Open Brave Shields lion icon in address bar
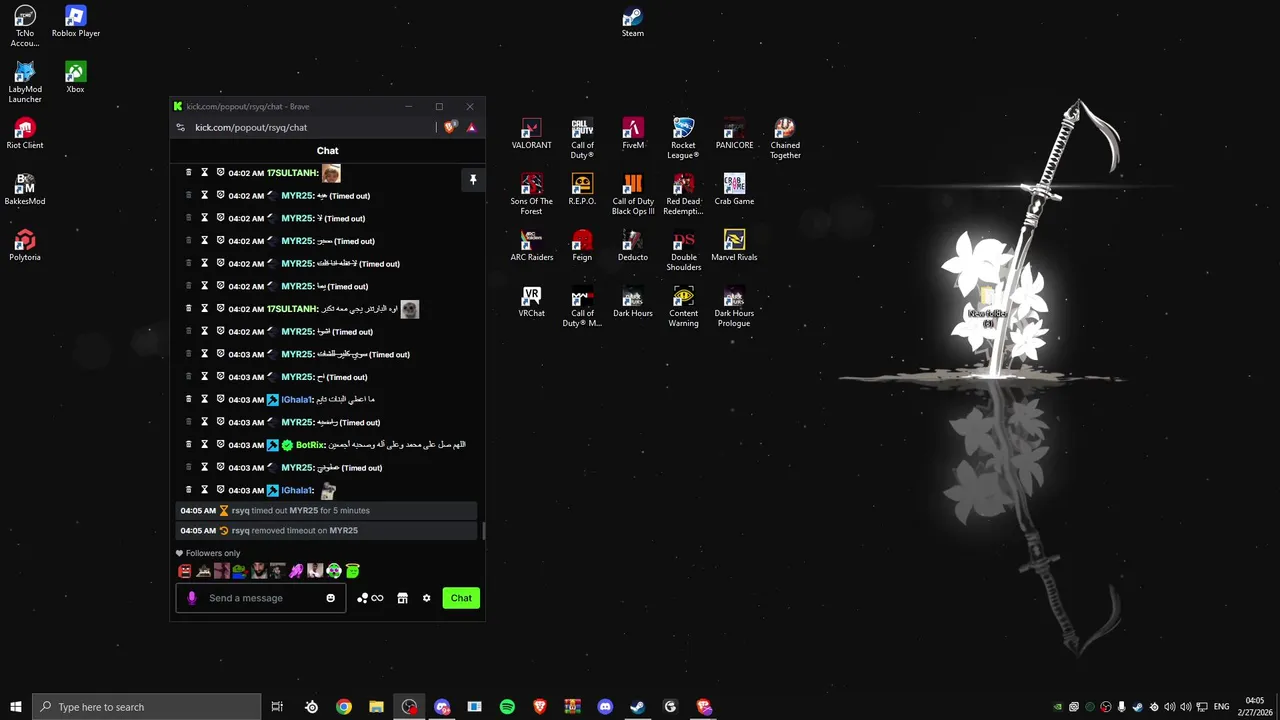The image size is (1280, 720). pyautogui.click(x=450, y=127)
